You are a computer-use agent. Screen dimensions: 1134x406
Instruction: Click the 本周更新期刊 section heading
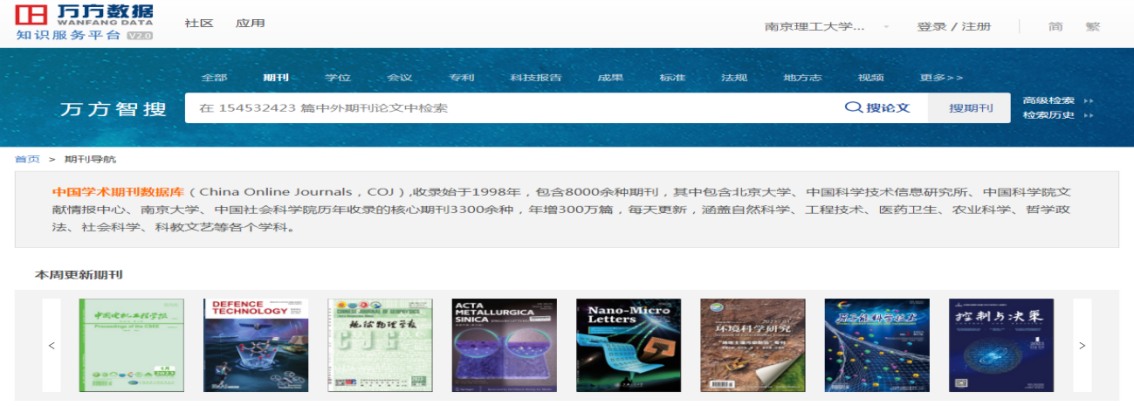pyautogui.click(x=79, y=275)
